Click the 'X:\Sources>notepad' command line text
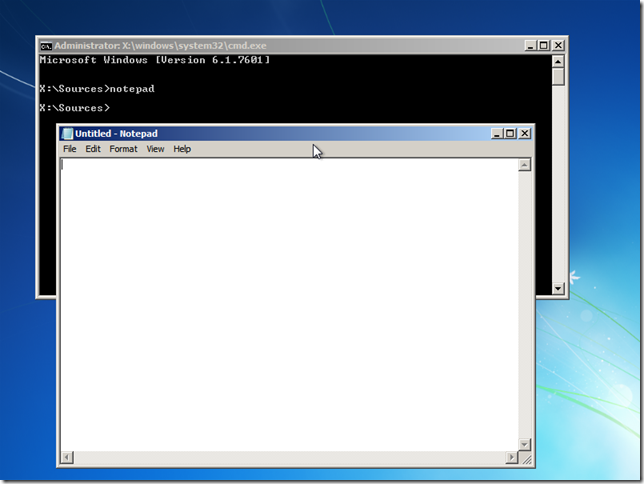Viewport: 644px width, 484px height. point(97,89)
